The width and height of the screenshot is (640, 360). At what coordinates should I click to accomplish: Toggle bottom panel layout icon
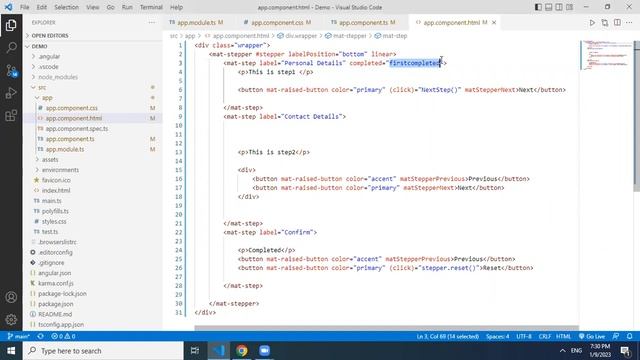click(x=549, y=7)
